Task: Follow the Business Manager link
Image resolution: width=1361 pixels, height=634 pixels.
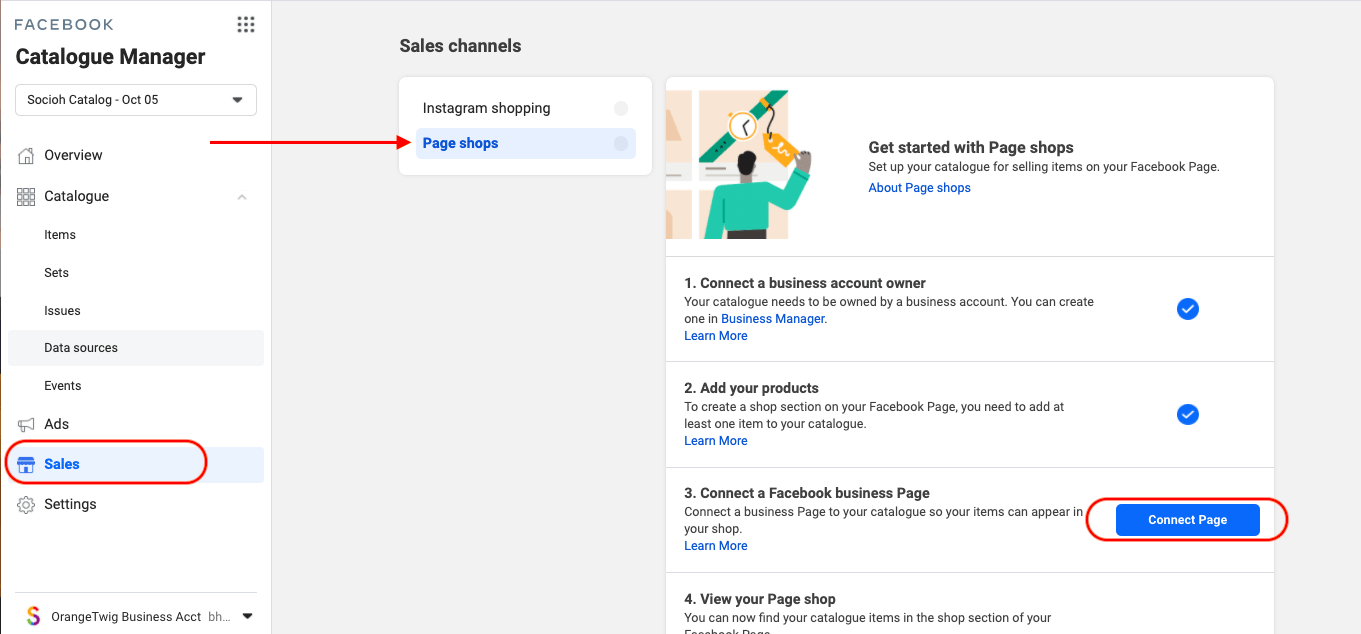Action: [773, 319]
